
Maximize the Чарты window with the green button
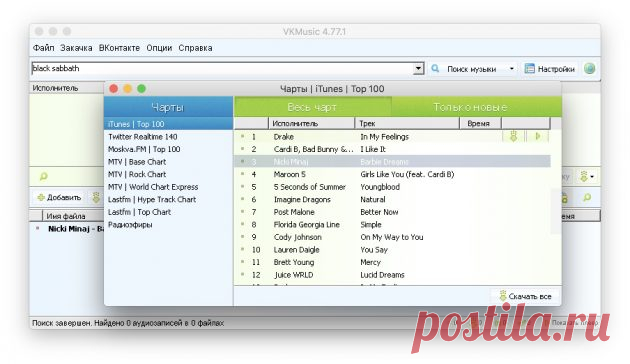[141, 88]
